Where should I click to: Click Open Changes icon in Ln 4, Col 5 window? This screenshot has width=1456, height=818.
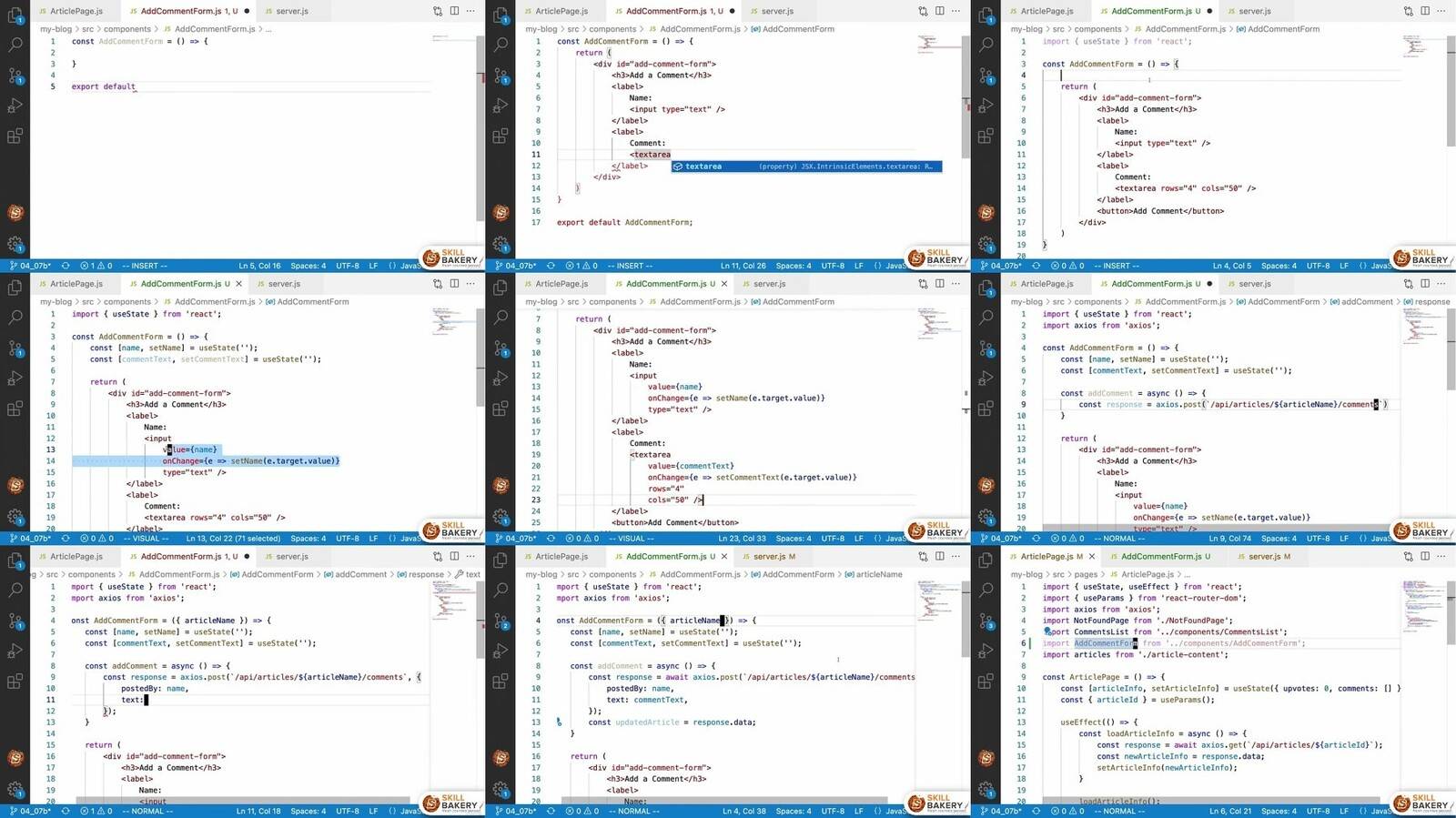coord(1408,11)
